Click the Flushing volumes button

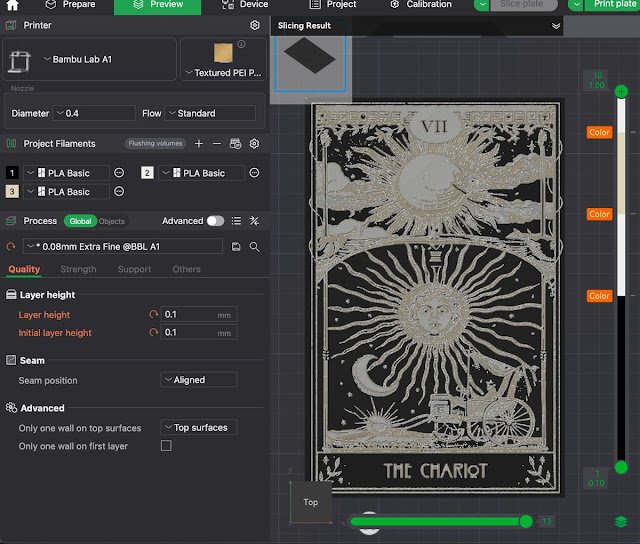tap(155, 144)
